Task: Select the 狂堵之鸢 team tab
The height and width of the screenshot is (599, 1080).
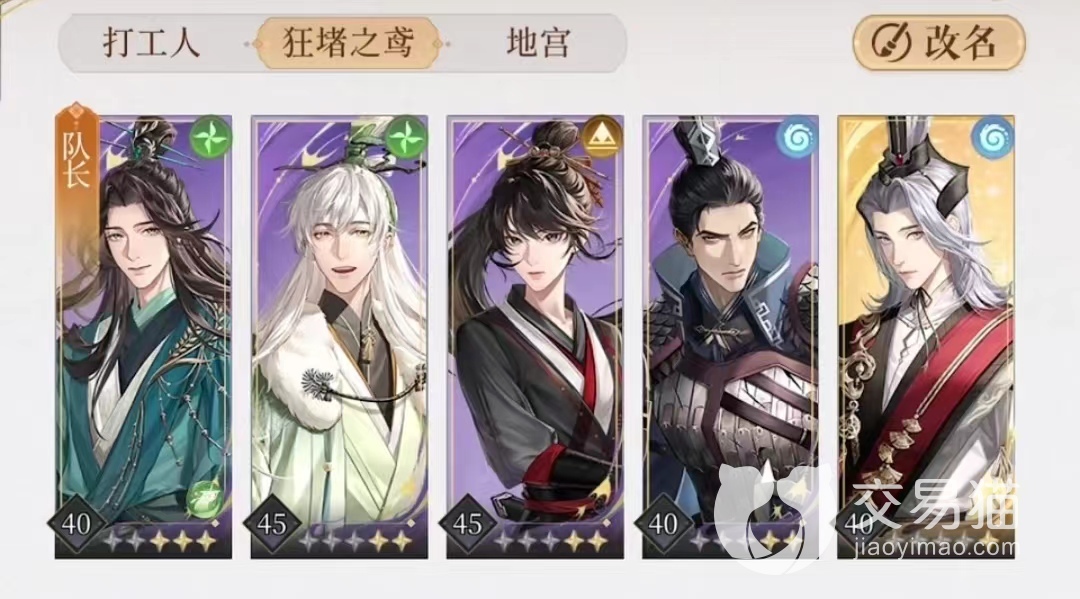Action: [x=349, y=43]
